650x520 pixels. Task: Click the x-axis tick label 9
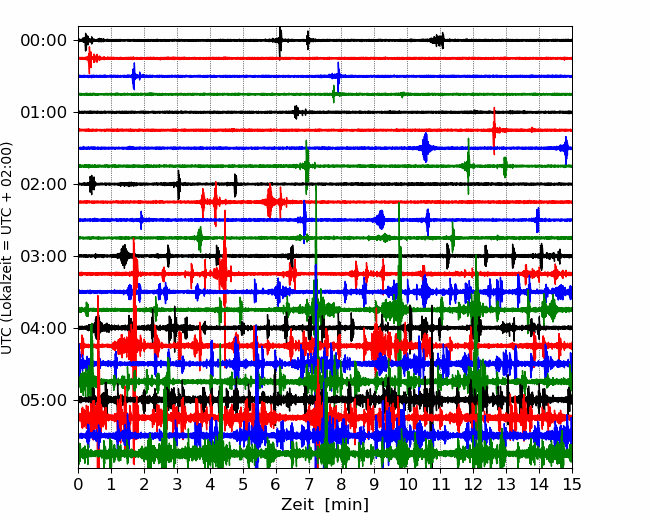375,484
